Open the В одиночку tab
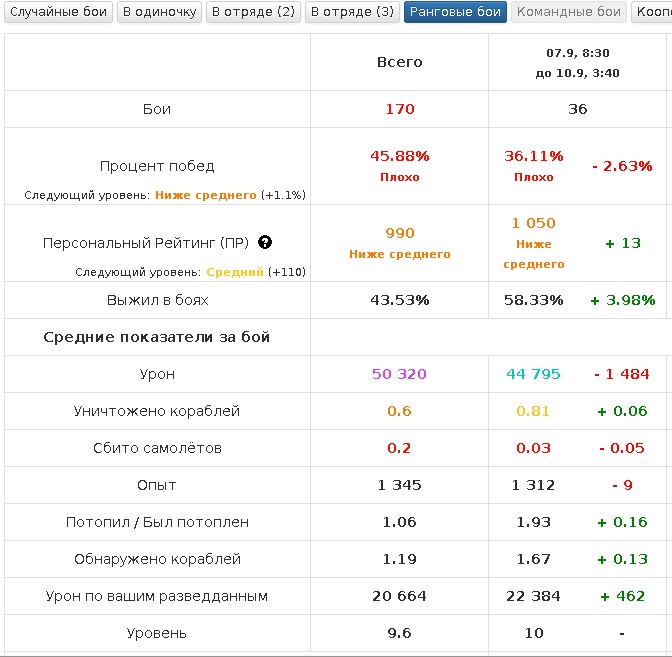 point(158,12)
